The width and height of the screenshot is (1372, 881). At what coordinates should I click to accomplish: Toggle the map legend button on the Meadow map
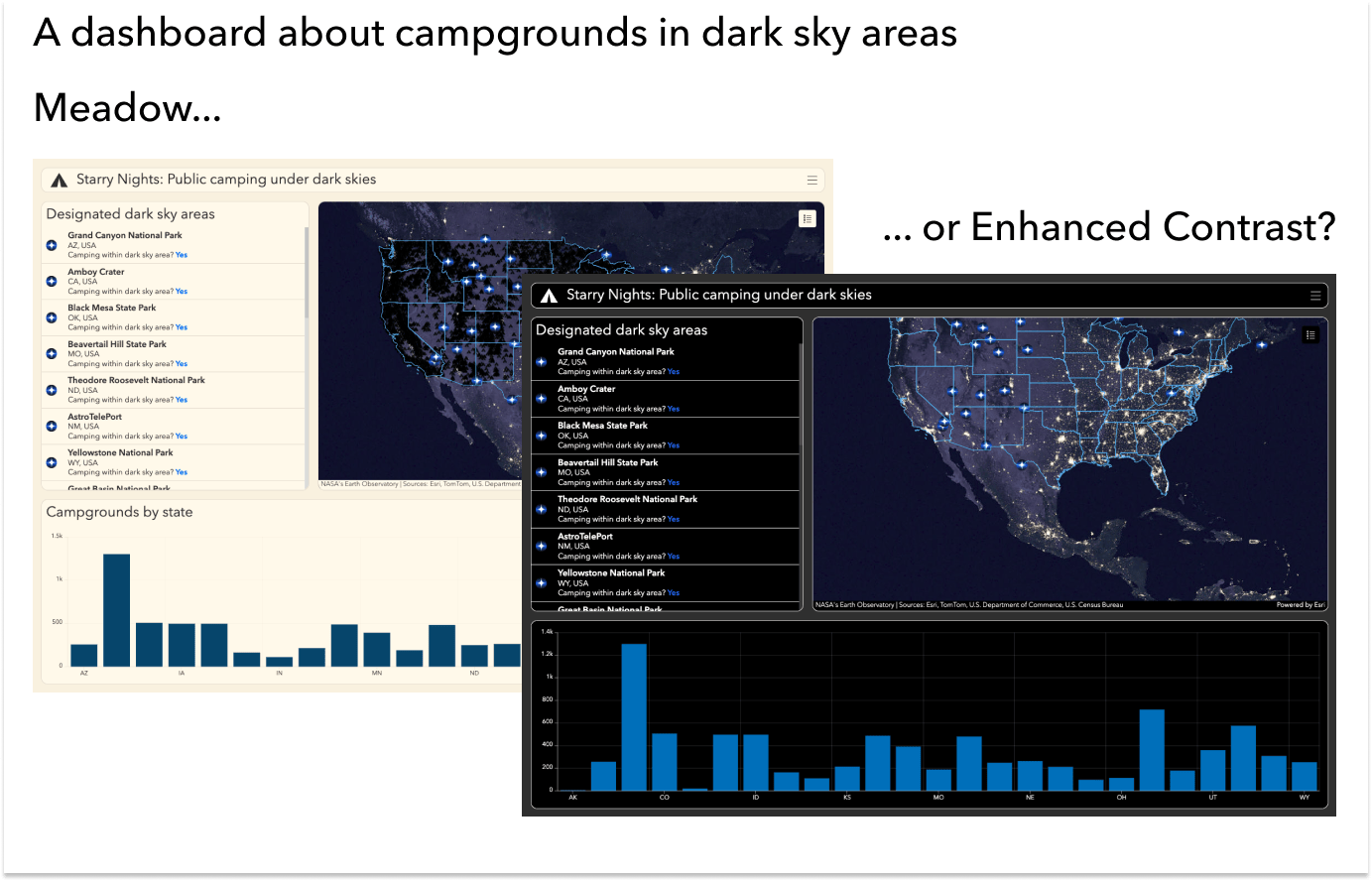pos(808,218)
